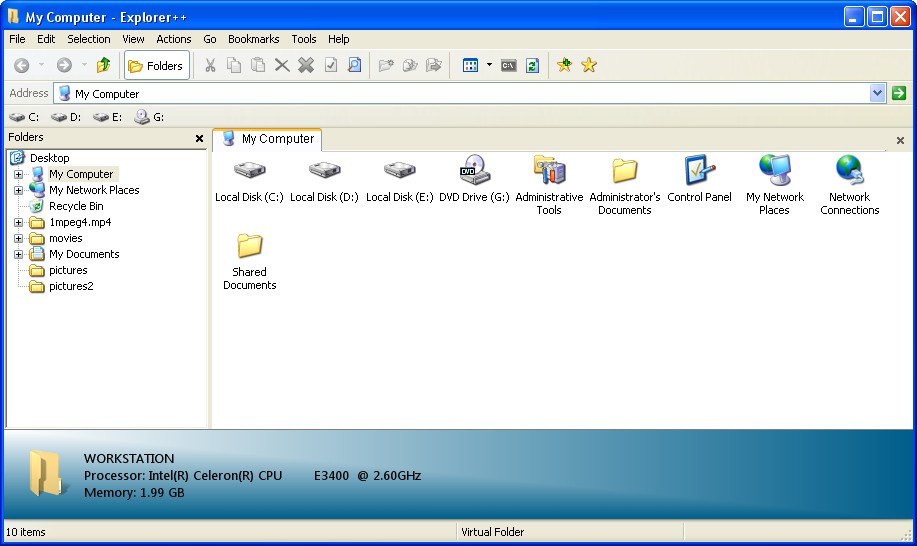This screenshot has height=546, width=917.
Task: Expand the movies tree node
Action: pos(19,238)
